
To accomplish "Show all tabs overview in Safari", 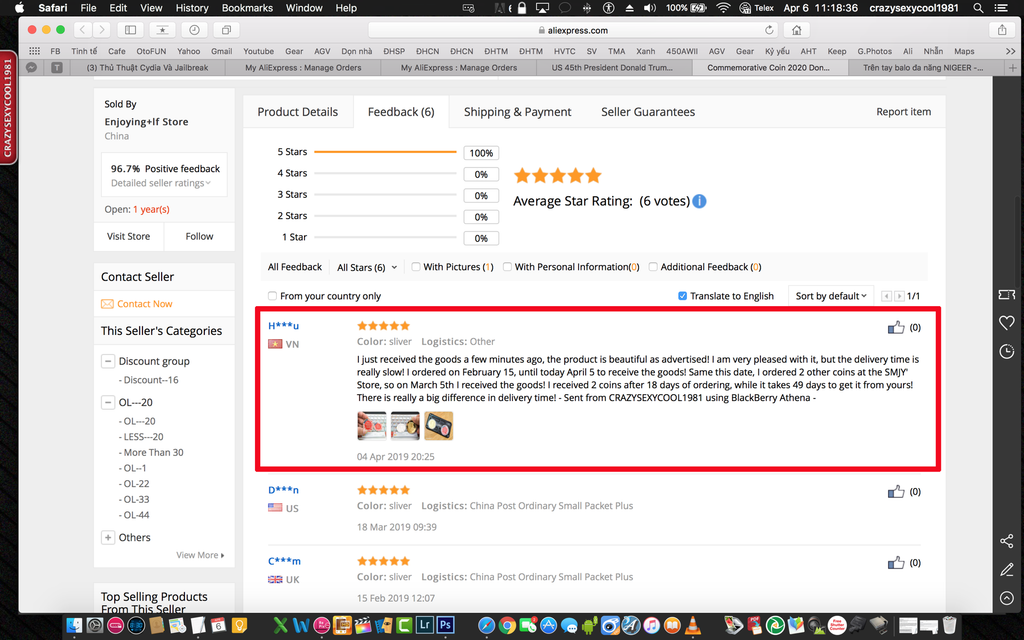I will tap(226, 29).
